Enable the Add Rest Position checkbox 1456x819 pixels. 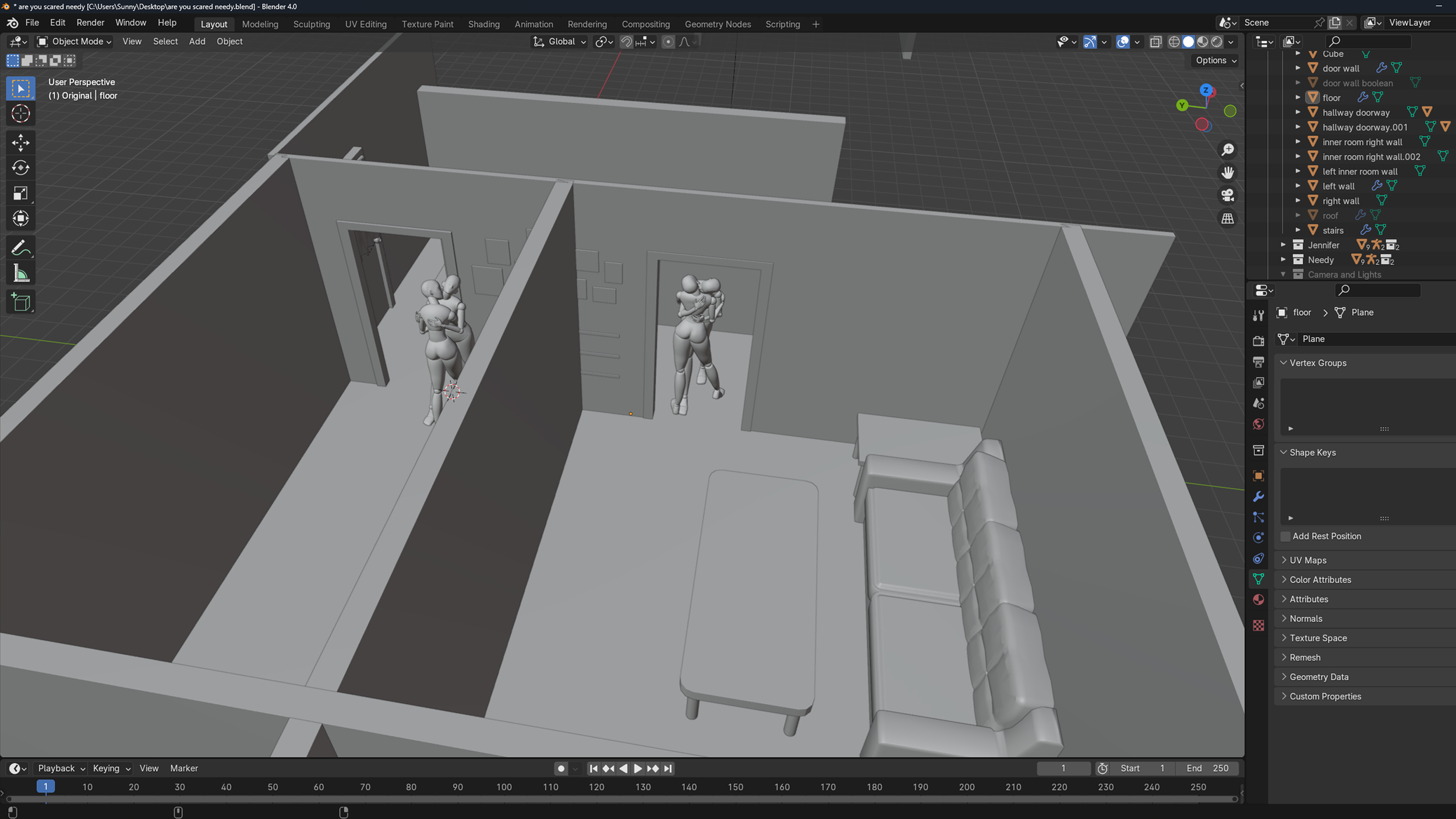click(1285, 536)
